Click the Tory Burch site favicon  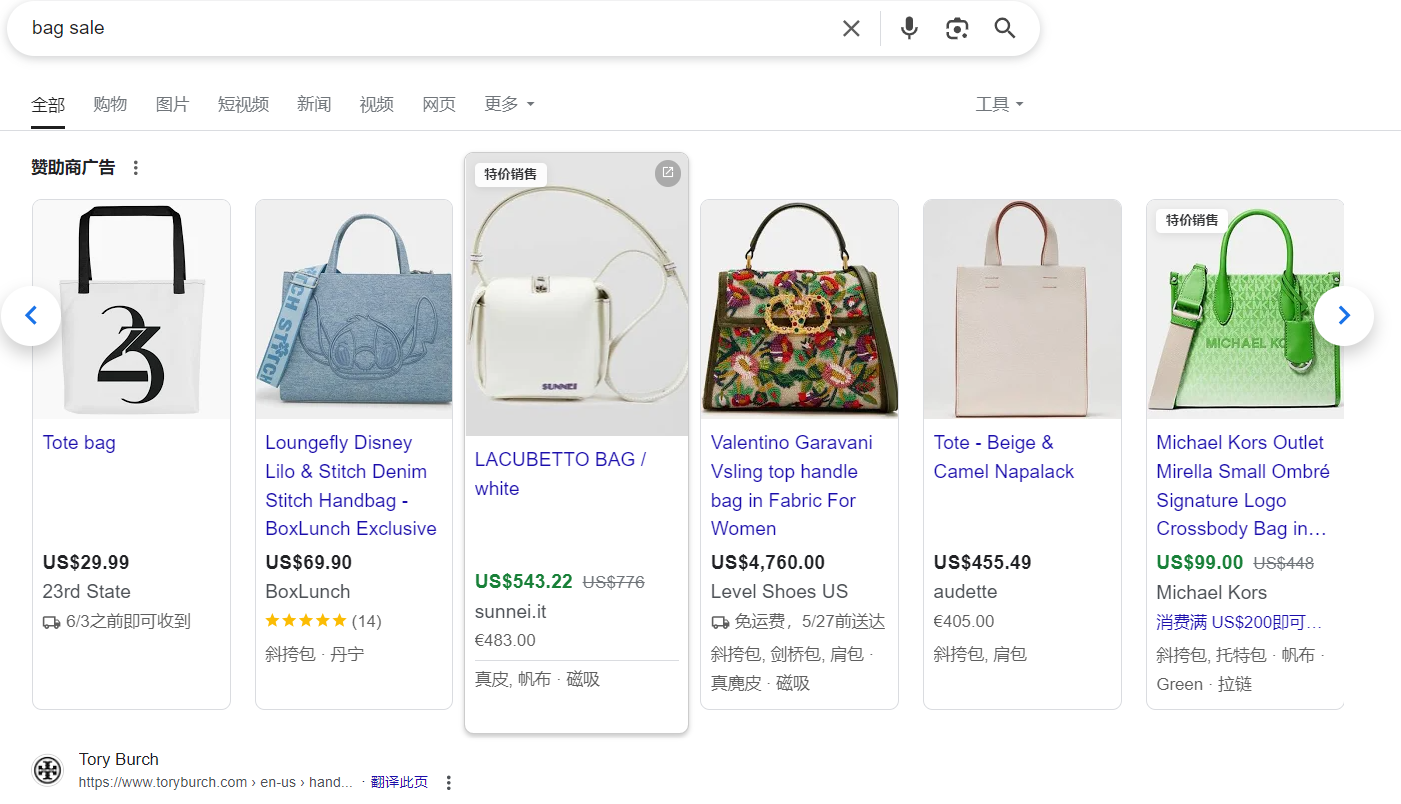47,770
